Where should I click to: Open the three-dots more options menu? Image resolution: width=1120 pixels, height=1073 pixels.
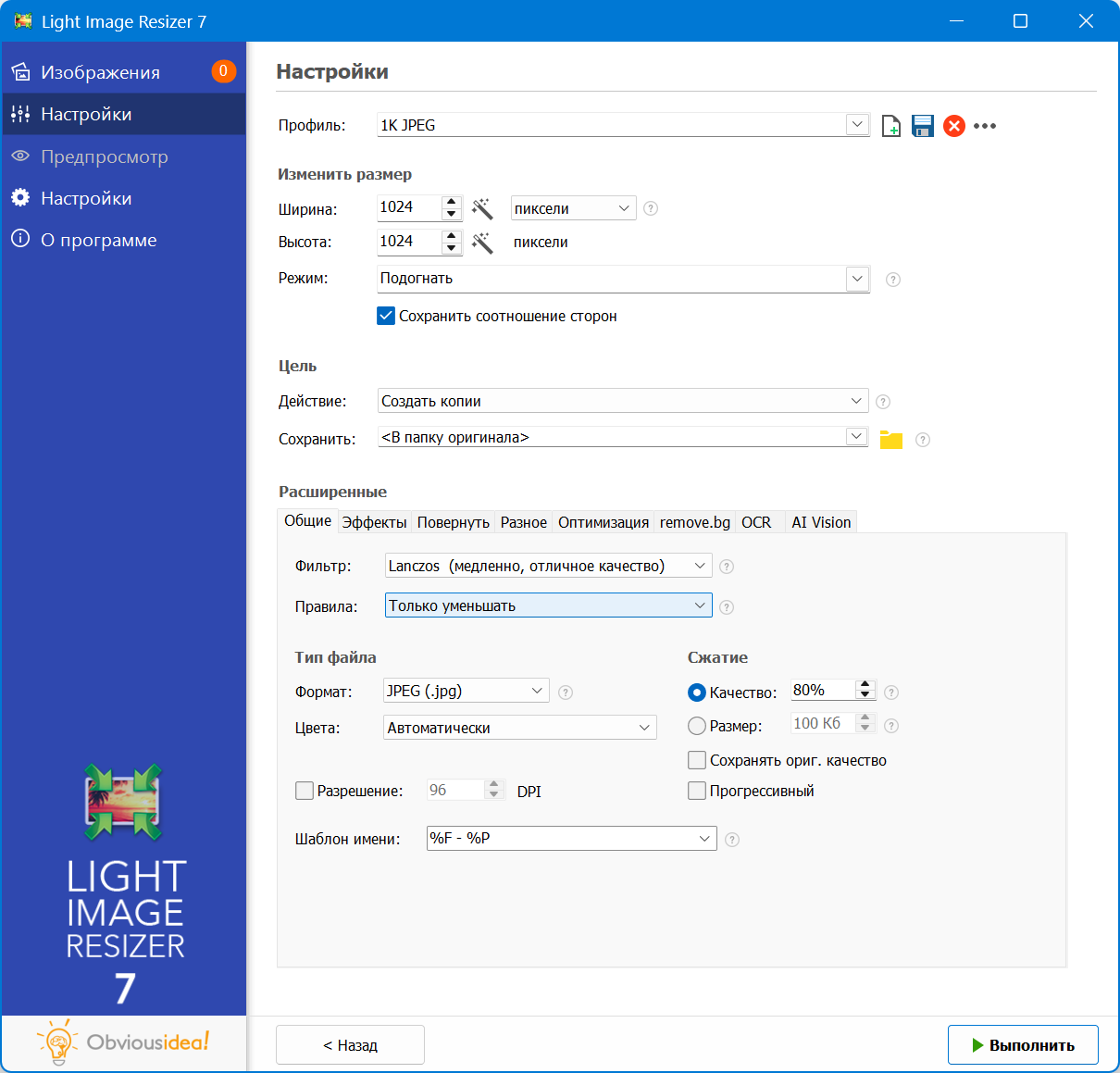pyautogui.click(x=985, y=126)
